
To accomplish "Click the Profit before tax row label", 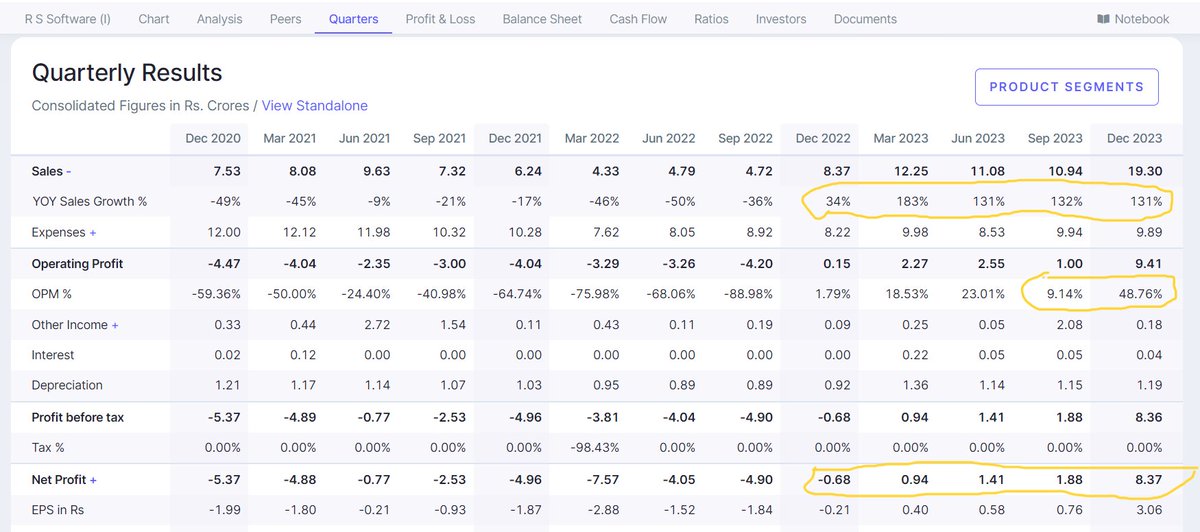I will tap(78, 417).
